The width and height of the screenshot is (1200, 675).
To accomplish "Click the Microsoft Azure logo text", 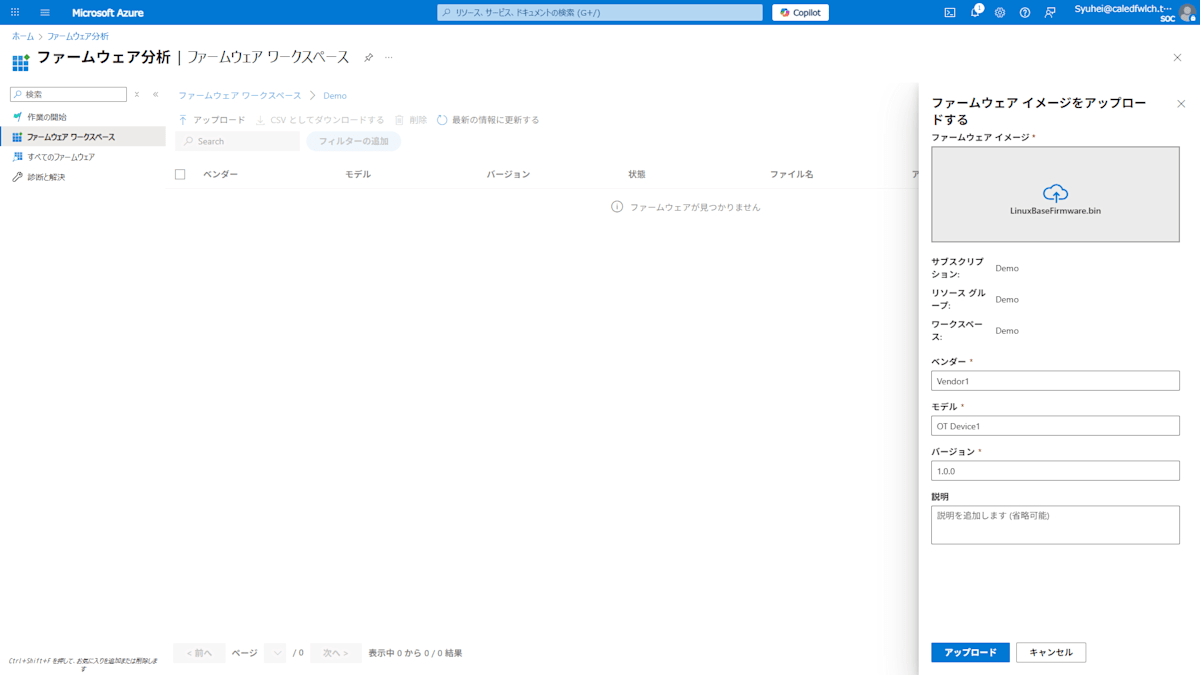I will click(108, 13).
